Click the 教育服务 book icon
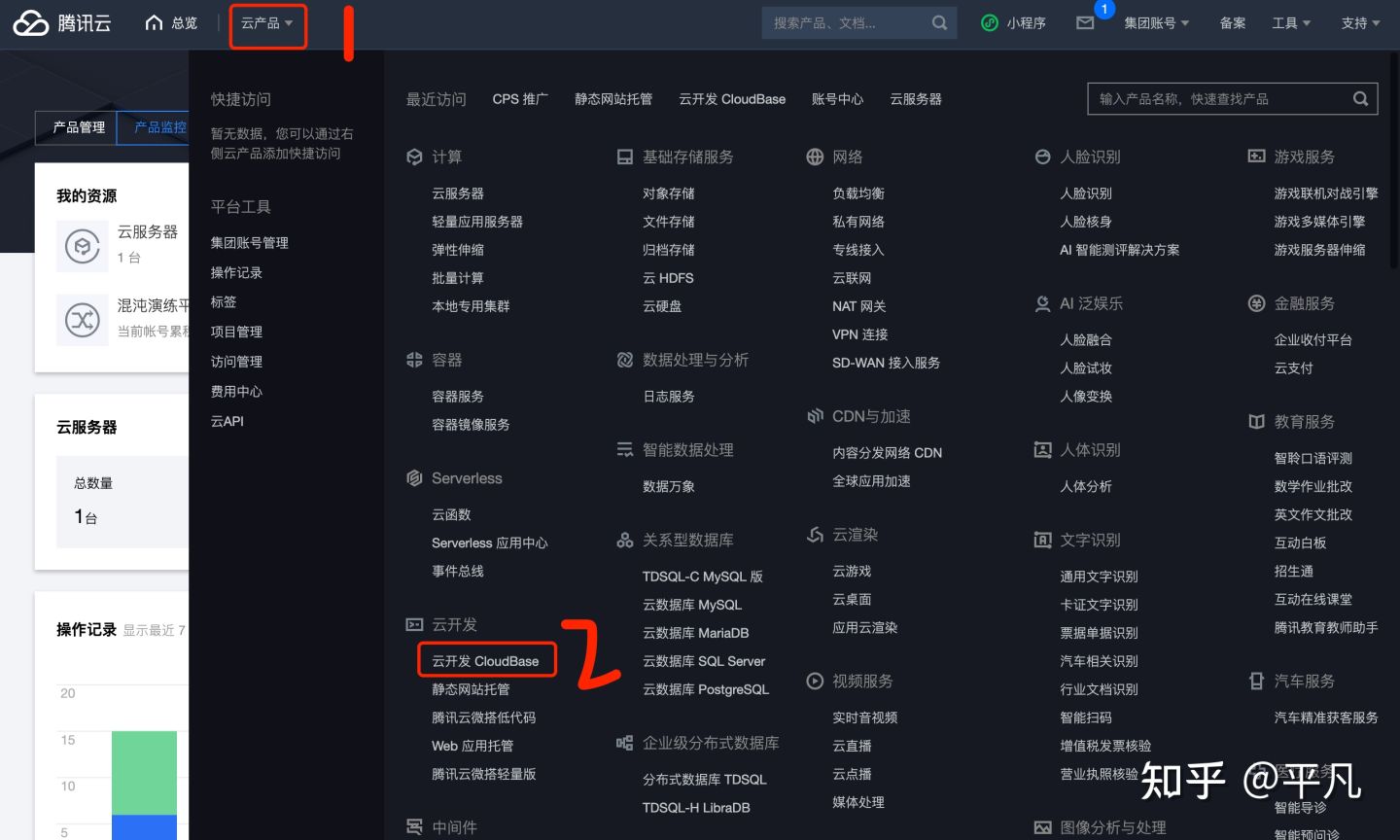1400x840 pixels. click(x=1256, y=422)
